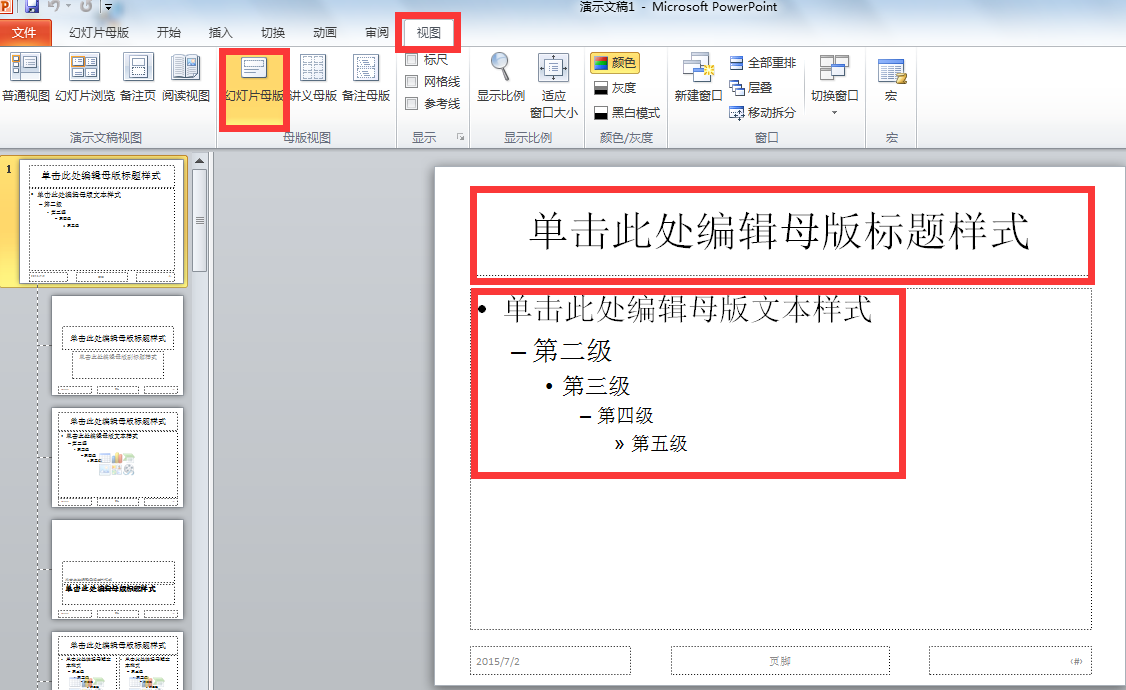Click fourth level text 第四级
Screen dimensions: 1126x690
coord(625,416)
